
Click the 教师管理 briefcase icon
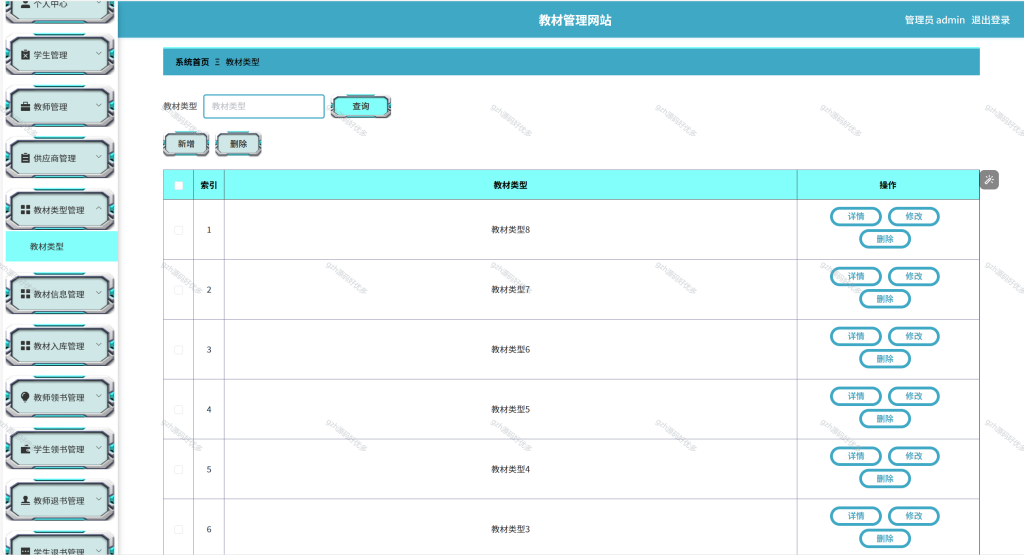pos(25,106)
